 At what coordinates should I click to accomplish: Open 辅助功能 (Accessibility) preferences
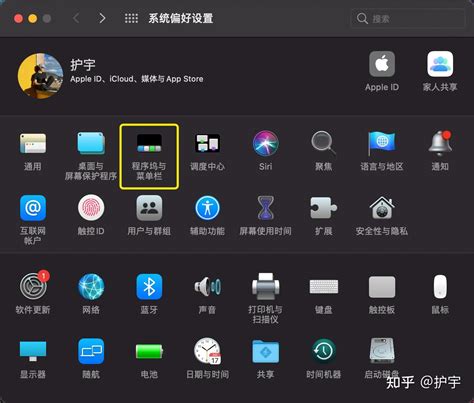click(207, 208)
